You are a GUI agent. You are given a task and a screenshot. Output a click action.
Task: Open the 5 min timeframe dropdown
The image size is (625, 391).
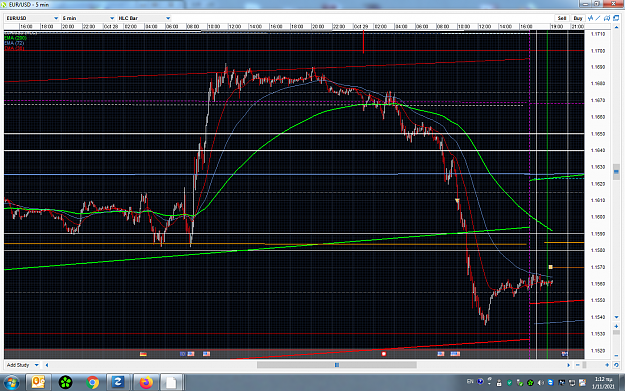[x=88, y=18]
